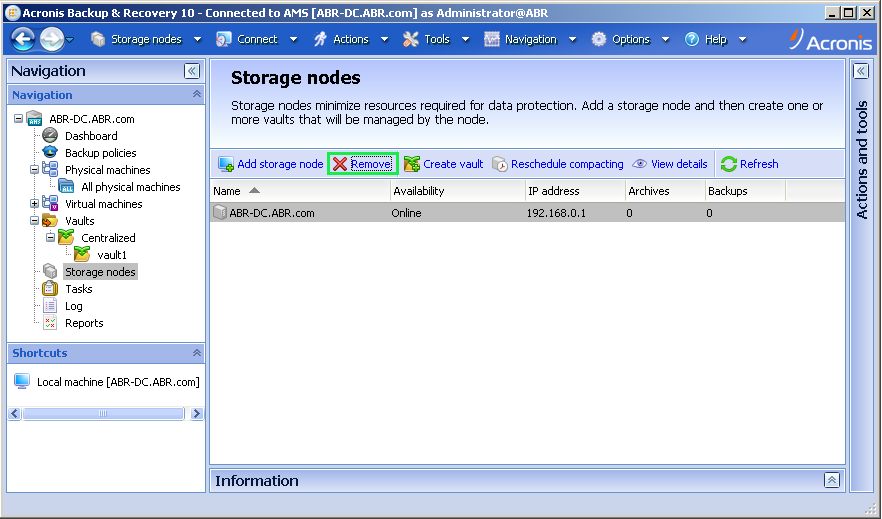The image size is (882, 519).
Task: Click the Reports icon
Action: (x=50, y=322)
